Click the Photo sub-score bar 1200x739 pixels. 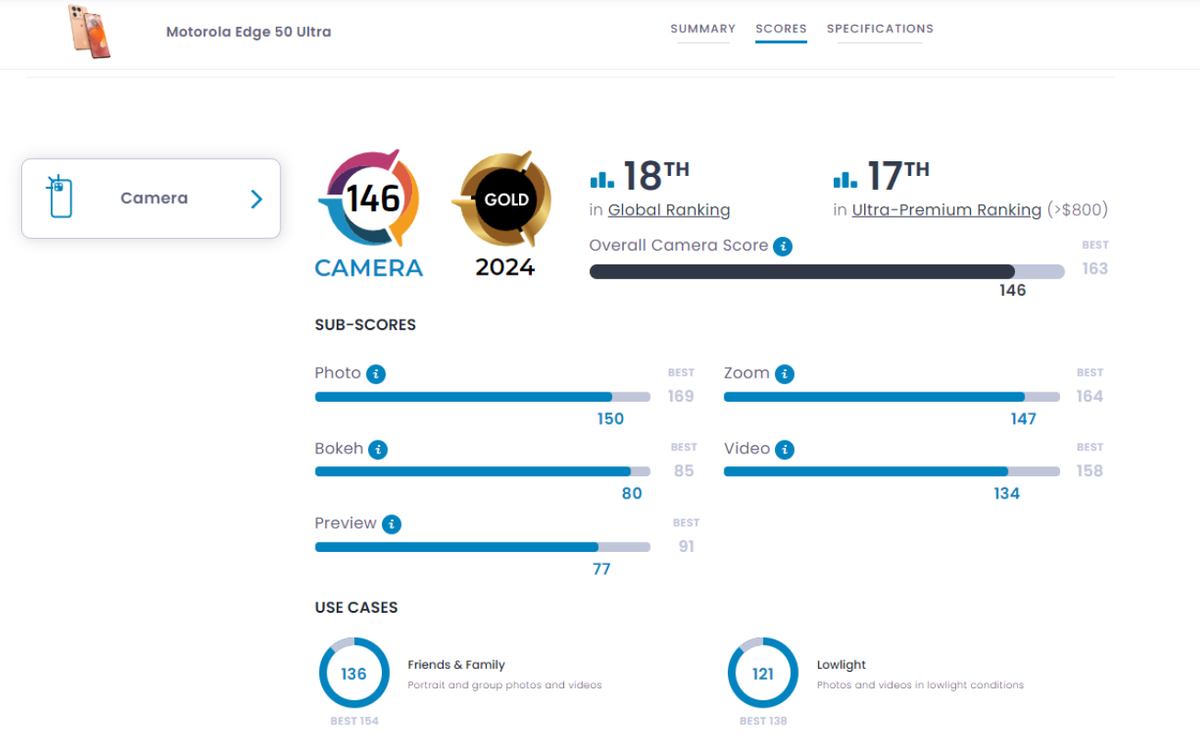482,397
